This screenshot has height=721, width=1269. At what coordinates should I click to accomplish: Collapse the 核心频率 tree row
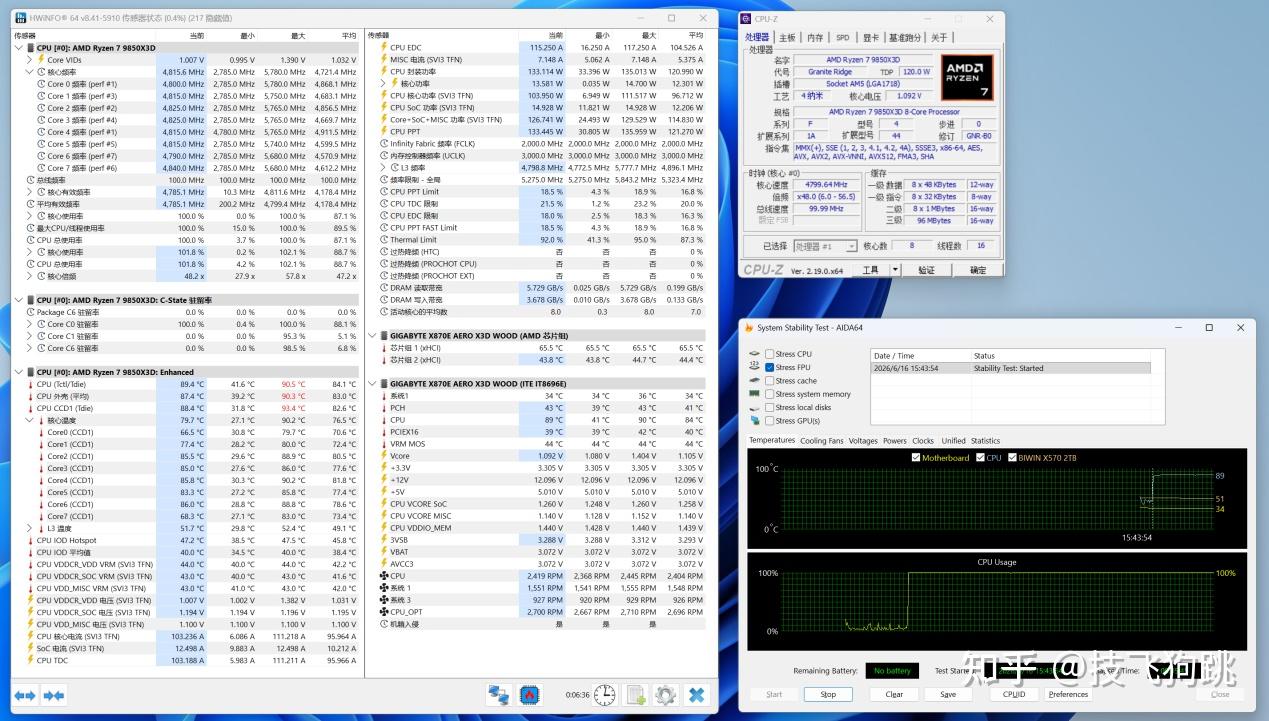click(30, 72)
